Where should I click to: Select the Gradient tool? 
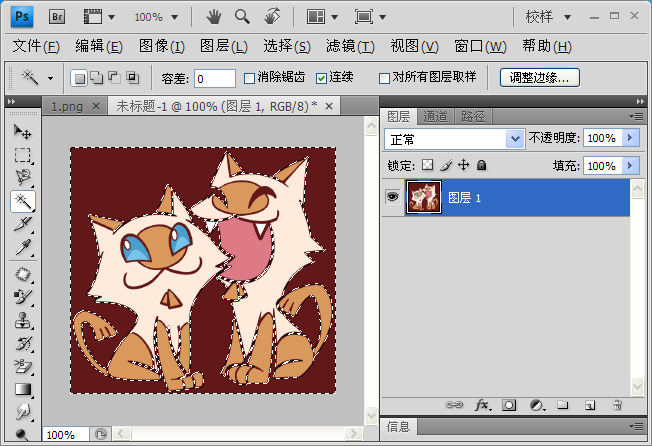tap(22, 389)
